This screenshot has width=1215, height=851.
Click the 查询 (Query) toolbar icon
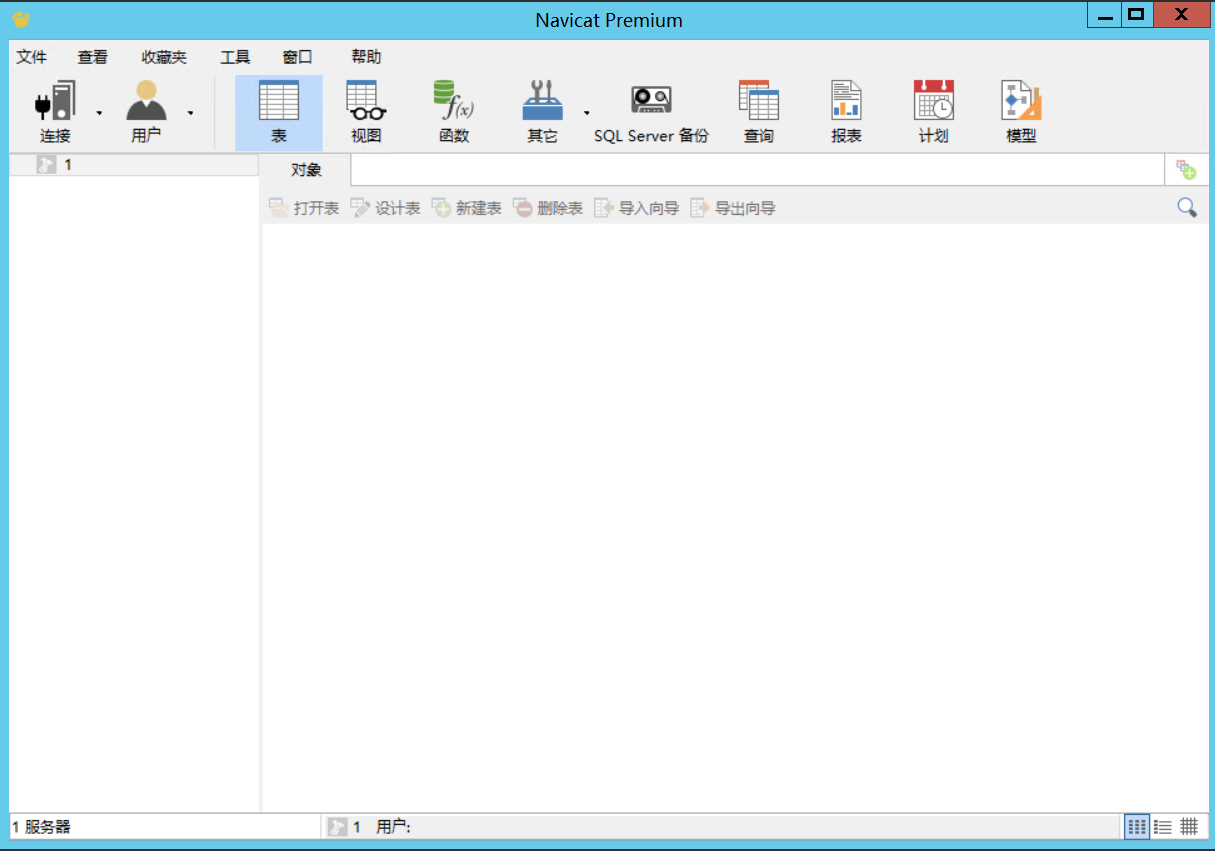tap(758, 110)
